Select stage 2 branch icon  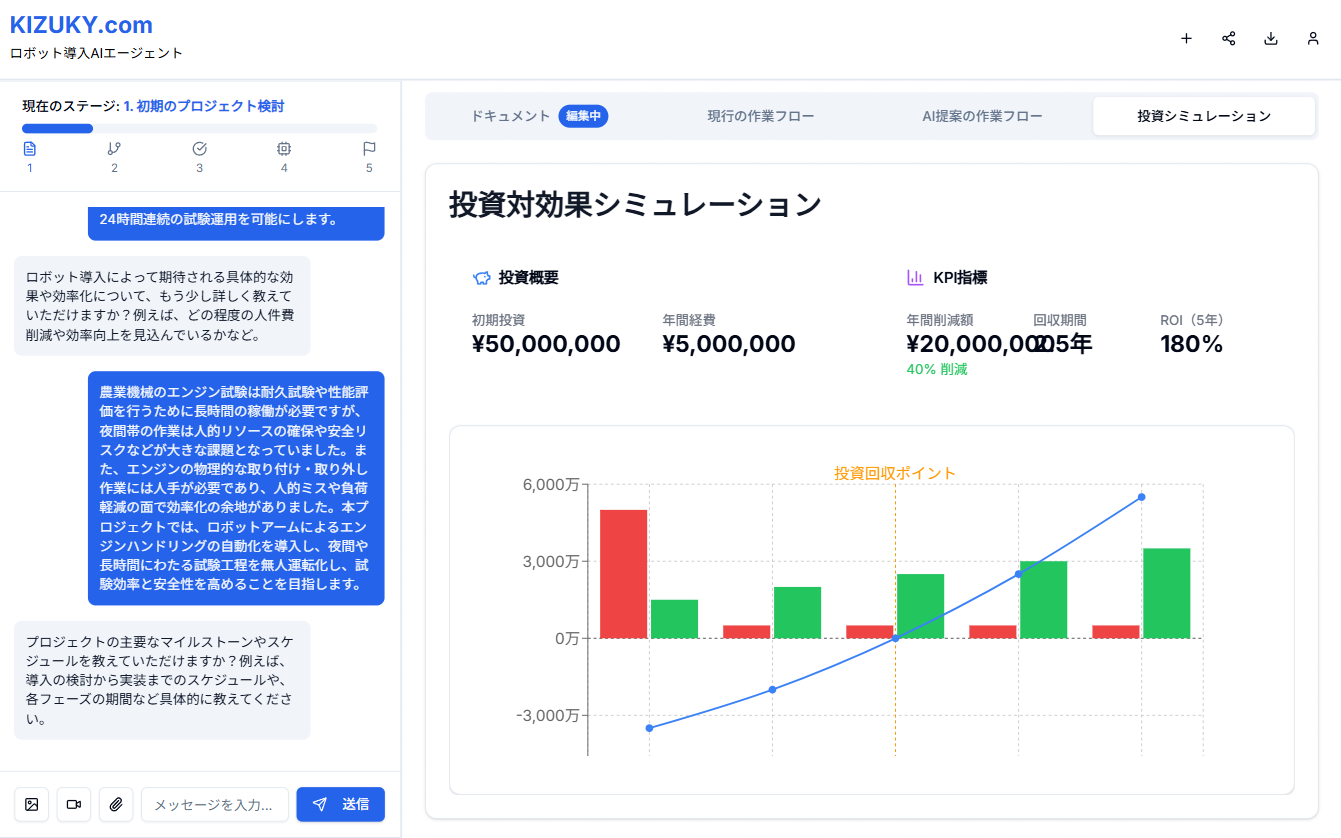pos(114,148)
